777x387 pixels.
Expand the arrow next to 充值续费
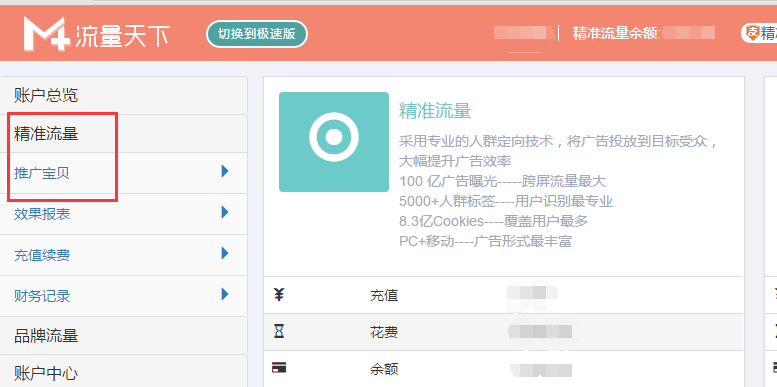(x=225, y=253)
